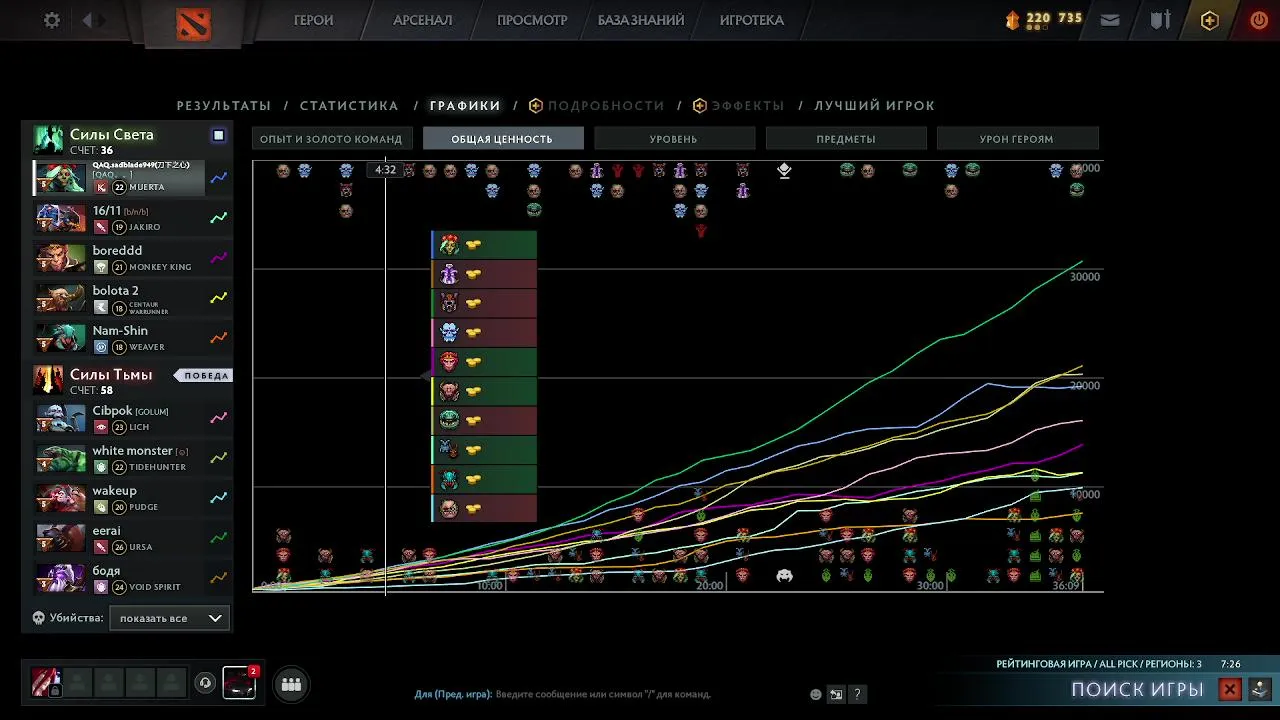Screen dimensions: 1280x720
Task: Open the БАЗА ЗНАНИЙ menu
Action: pyautogui.click(x=641, y=20)
